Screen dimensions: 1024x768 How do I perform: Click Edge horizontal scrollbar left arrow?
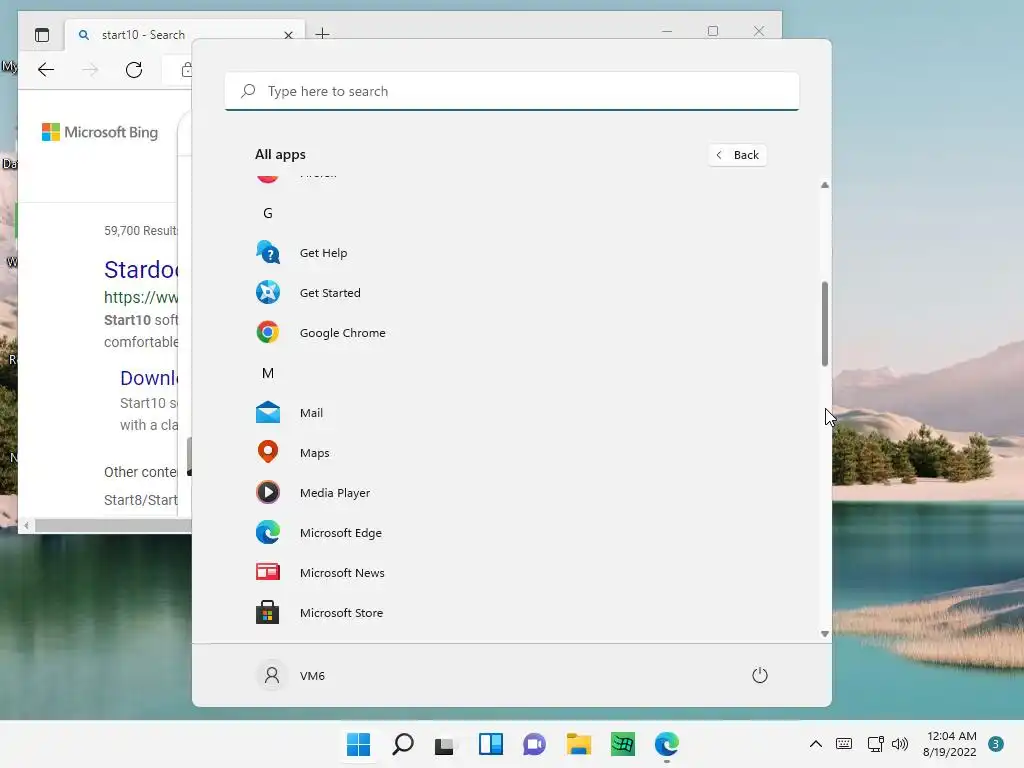26,526
